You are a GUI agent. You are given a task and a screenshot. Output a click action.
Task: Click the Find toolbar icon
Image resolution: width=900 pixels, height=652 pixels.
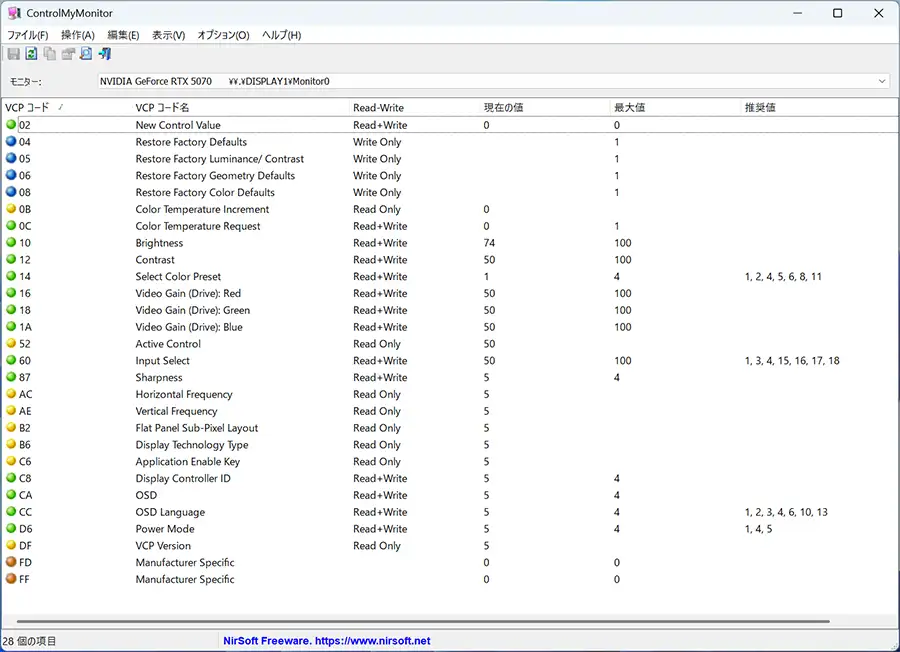(85, 54)
